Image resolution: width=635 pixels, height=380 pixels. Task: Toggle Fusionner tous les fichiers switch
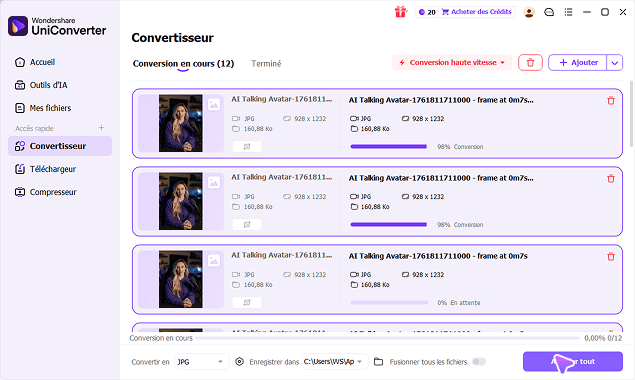[x=479, y=361]
